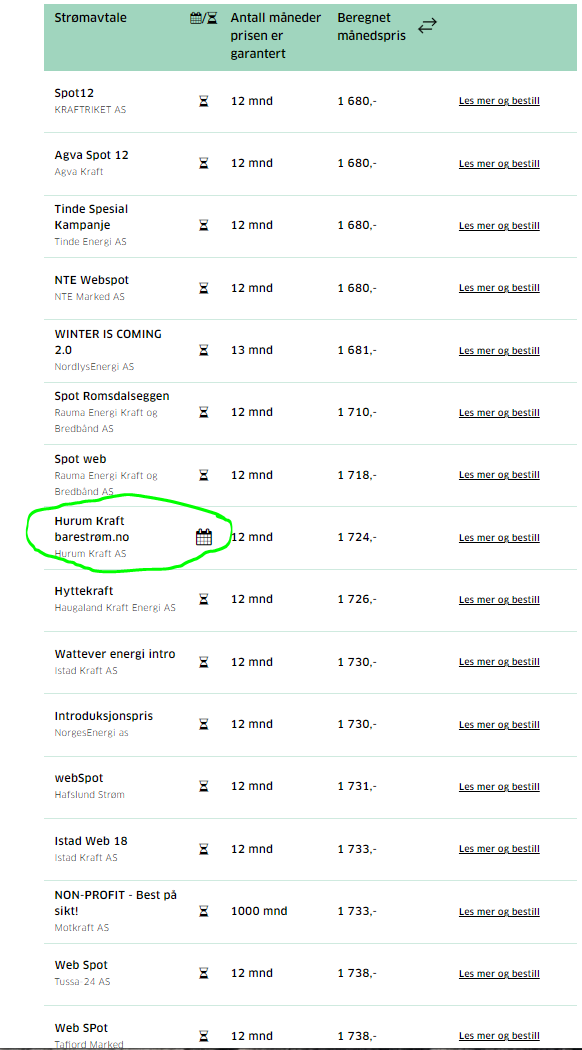This screenshot has height=1050, width=582.
Task: Click hourglass icon in NTE Webspot row
Action: [204, 288]
